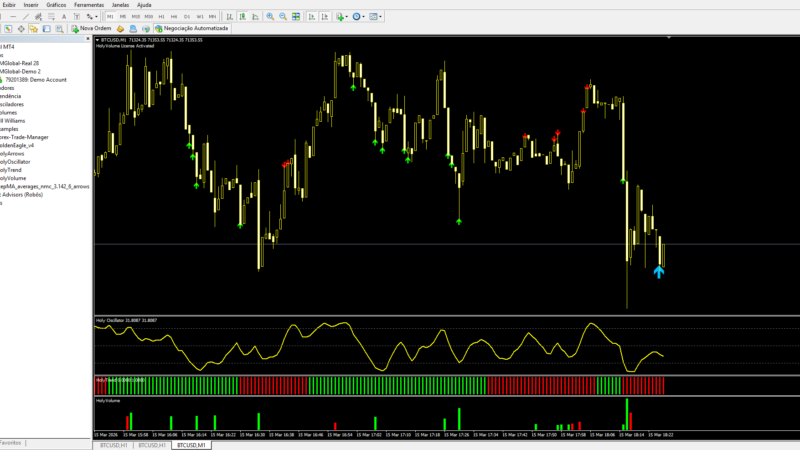Close the Navigator panel

88,39
